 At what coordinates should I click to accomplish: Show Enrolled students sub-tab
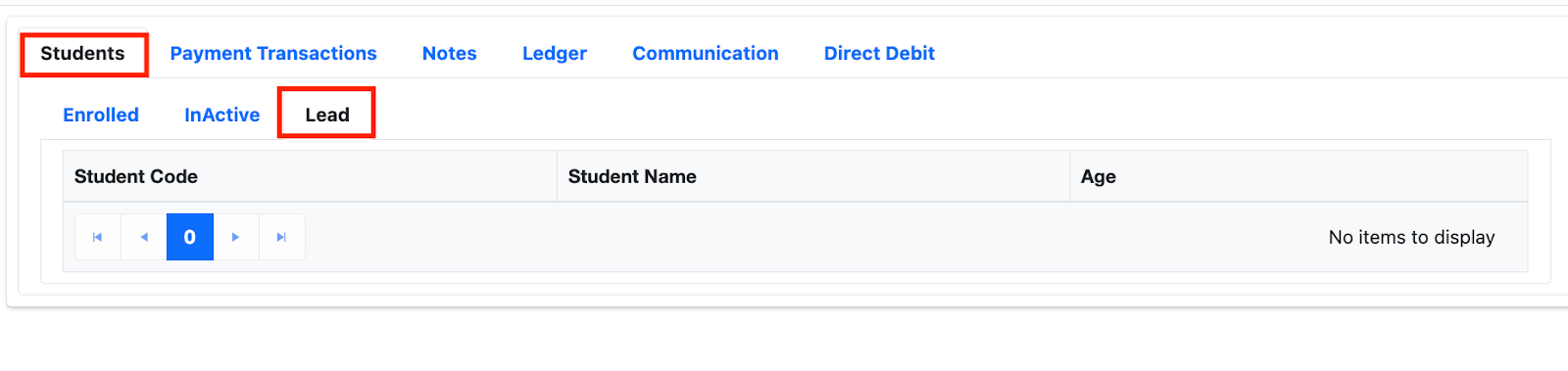click(x=101, y=115)
